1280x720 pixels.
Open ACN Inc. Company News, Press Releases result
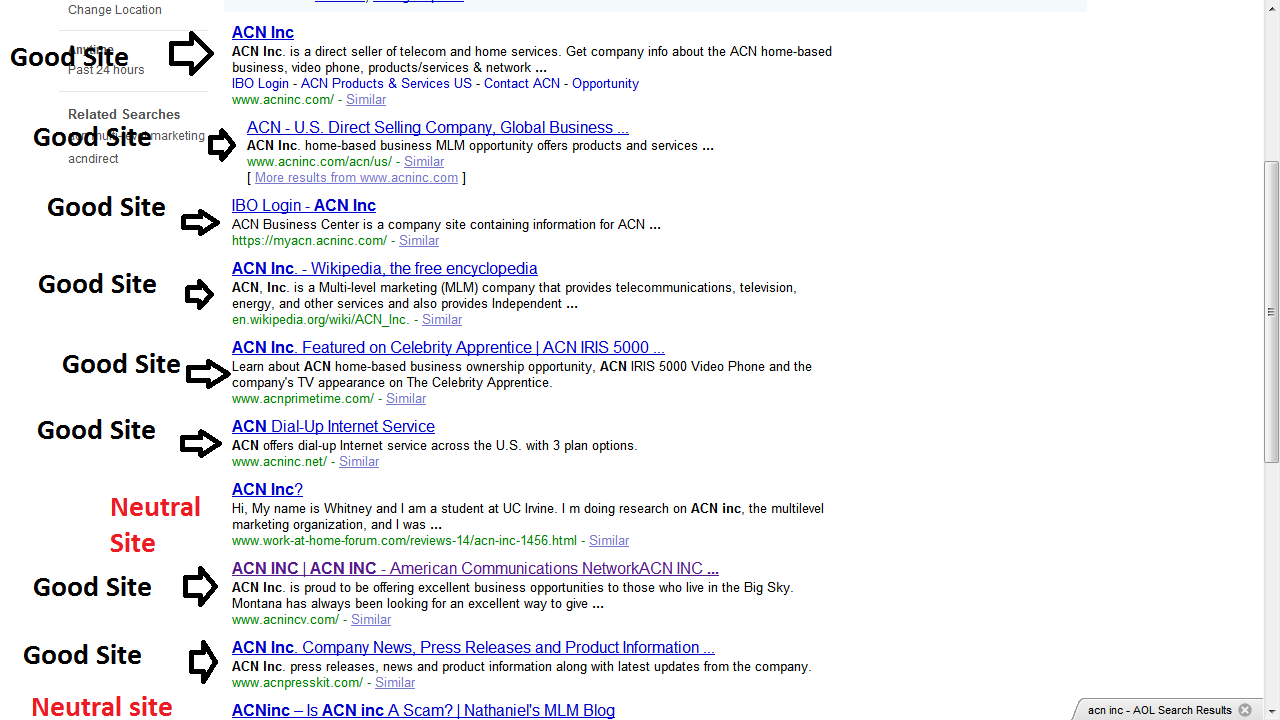[473, 648]
